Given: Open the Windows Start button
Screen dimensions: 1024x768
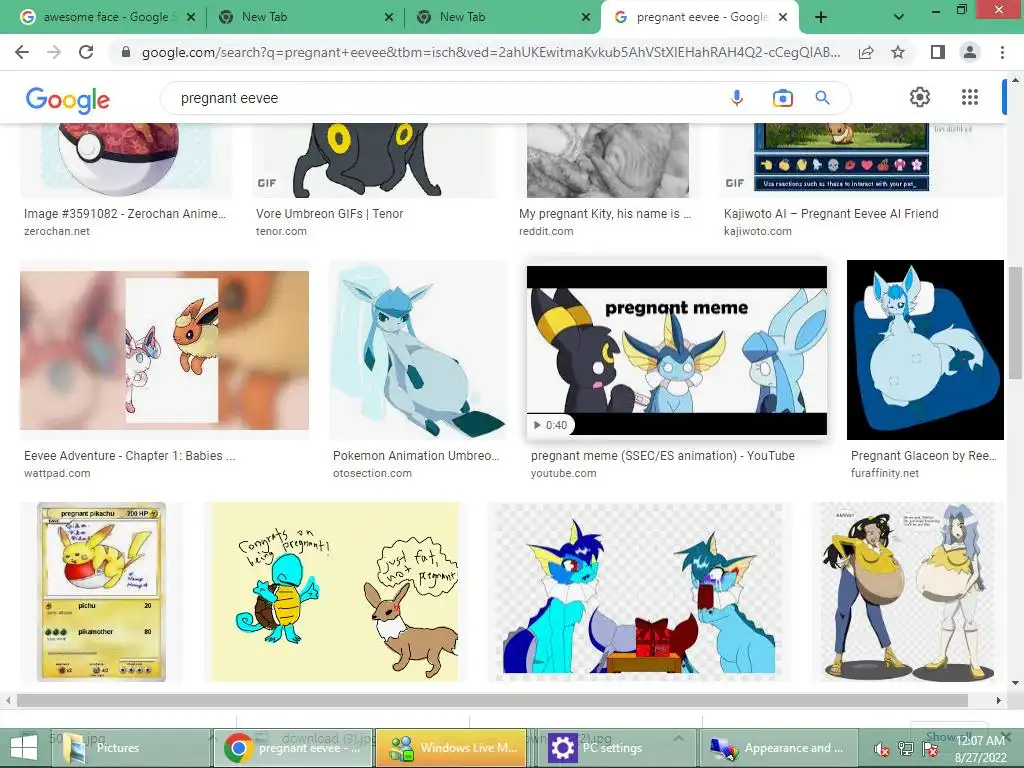Looking at the screenshot, I should tap(24, 748).
